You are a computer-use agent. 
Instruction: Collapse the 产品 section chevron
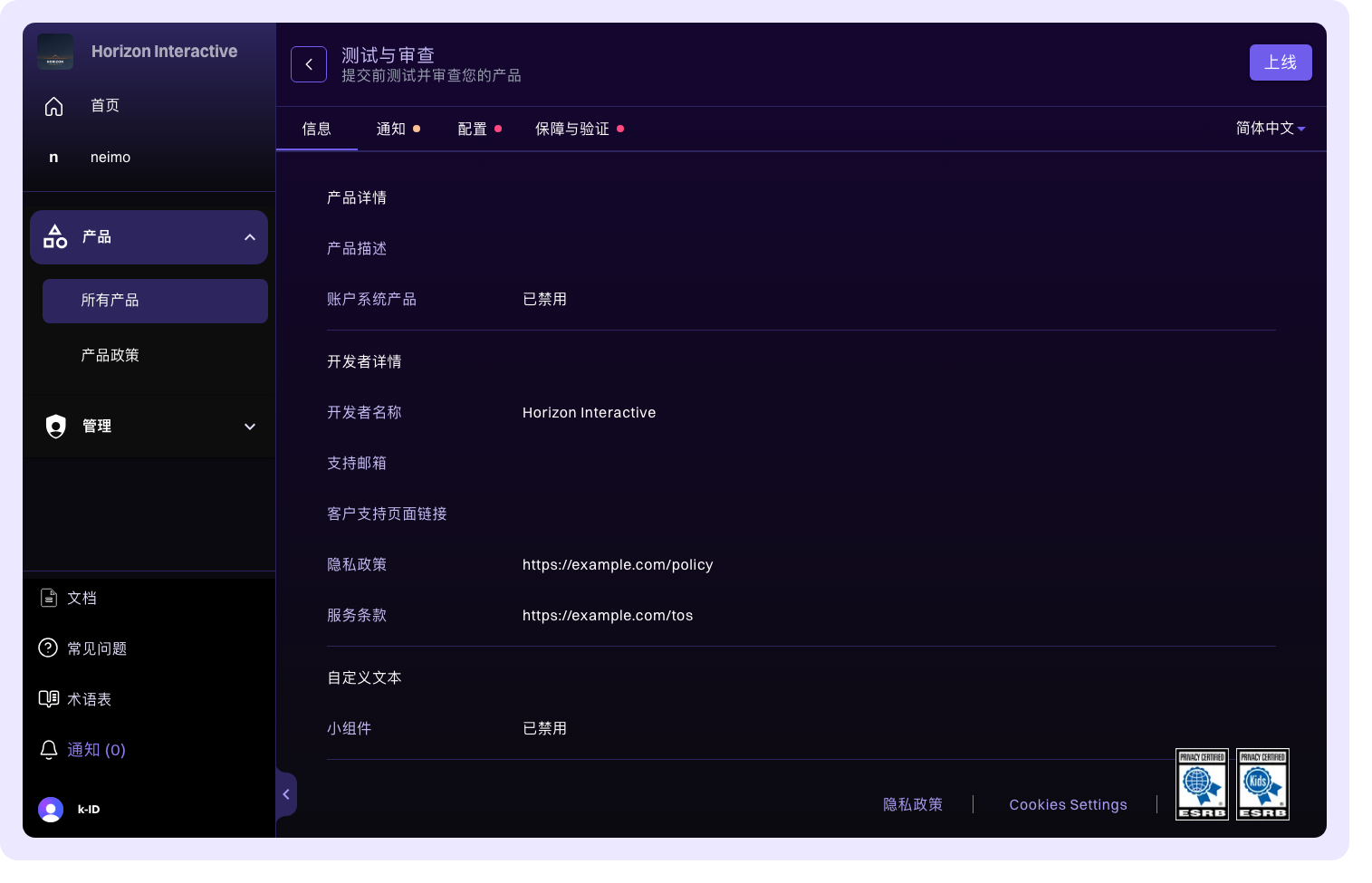pos(250,237)
